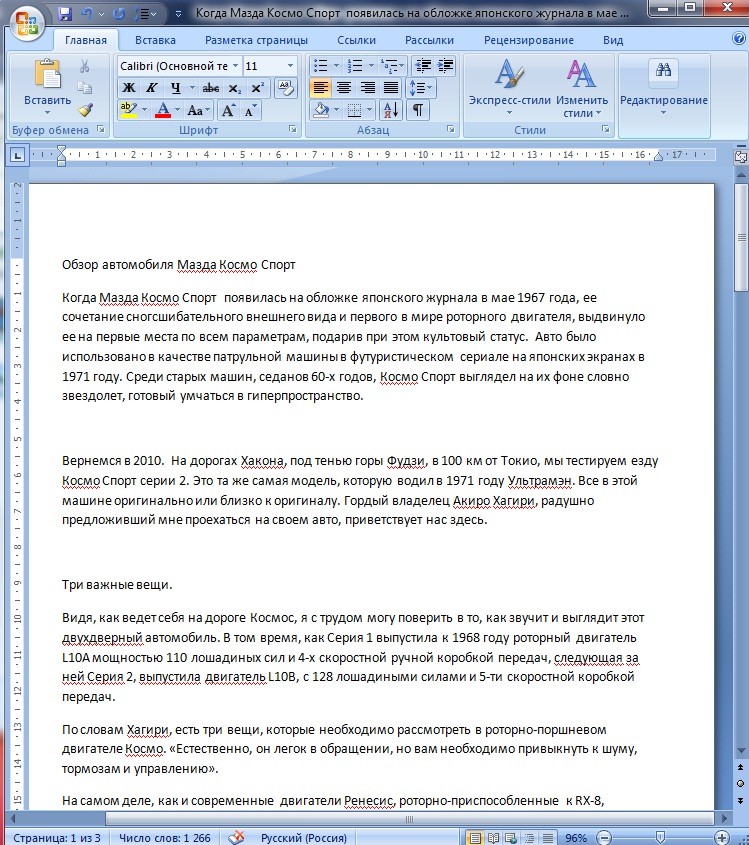Apply subscript formatting
749x845 pixels.
pyautogui.click(x=234, y=88)
